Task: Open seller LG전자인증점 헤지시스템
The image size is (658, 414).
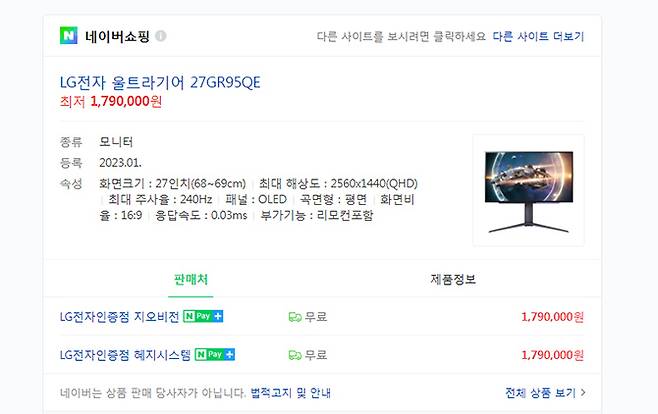Action: pos(125,355)
